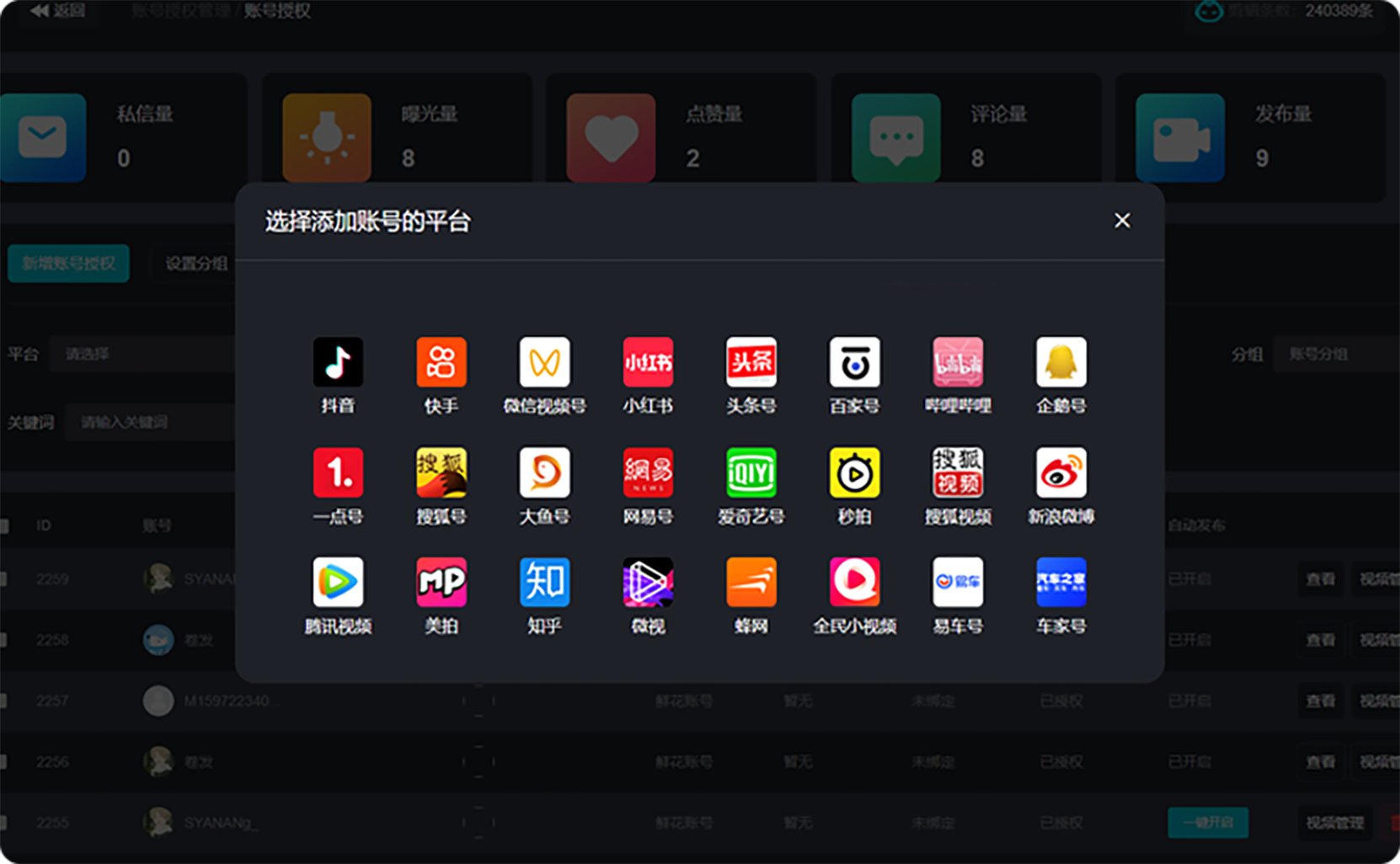This screenshot has height=864, width=1400.
Task: Click ID cell 2259
Action: 52,579
